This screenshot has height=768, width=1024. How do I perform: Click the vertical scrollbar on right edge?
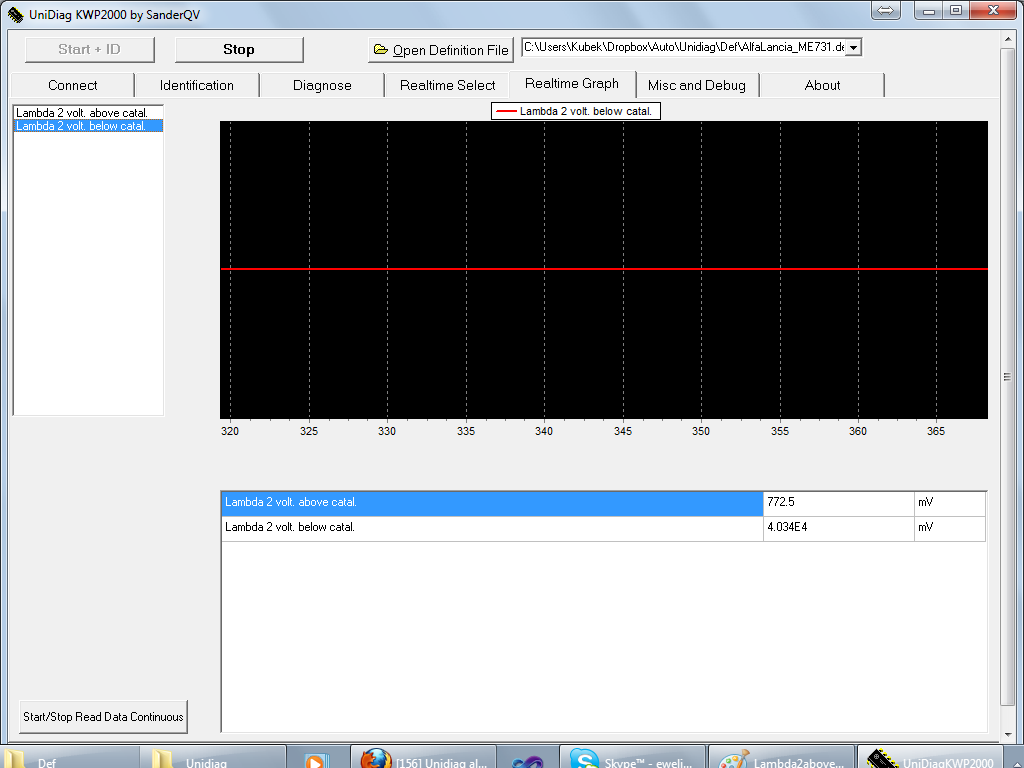[1007, 377]
